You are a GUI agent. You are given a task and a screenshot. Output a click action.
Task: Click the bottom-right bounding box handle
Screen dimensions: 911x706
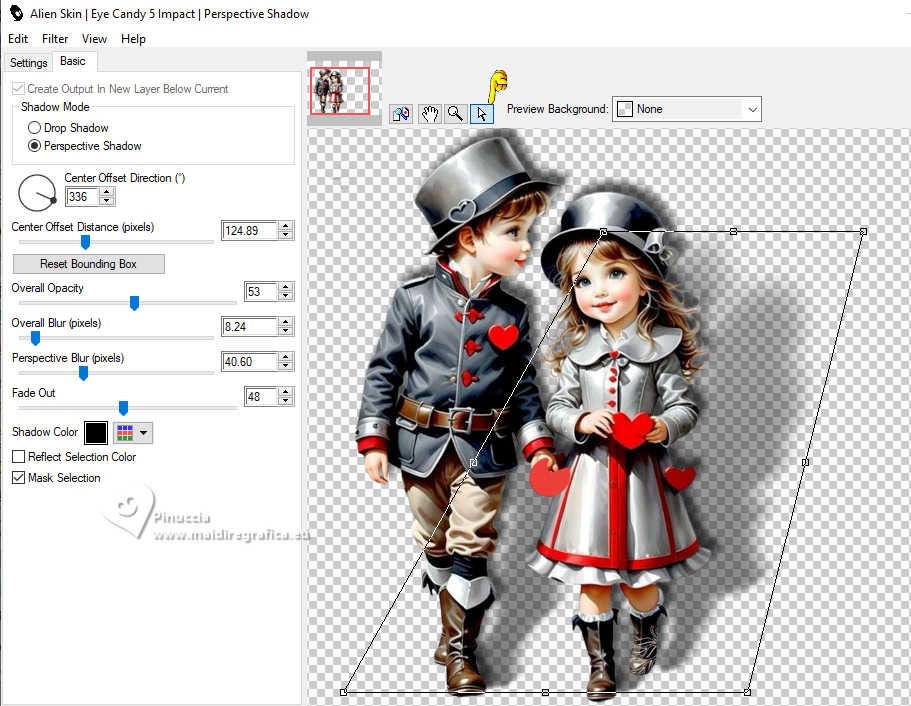point(747,692)
